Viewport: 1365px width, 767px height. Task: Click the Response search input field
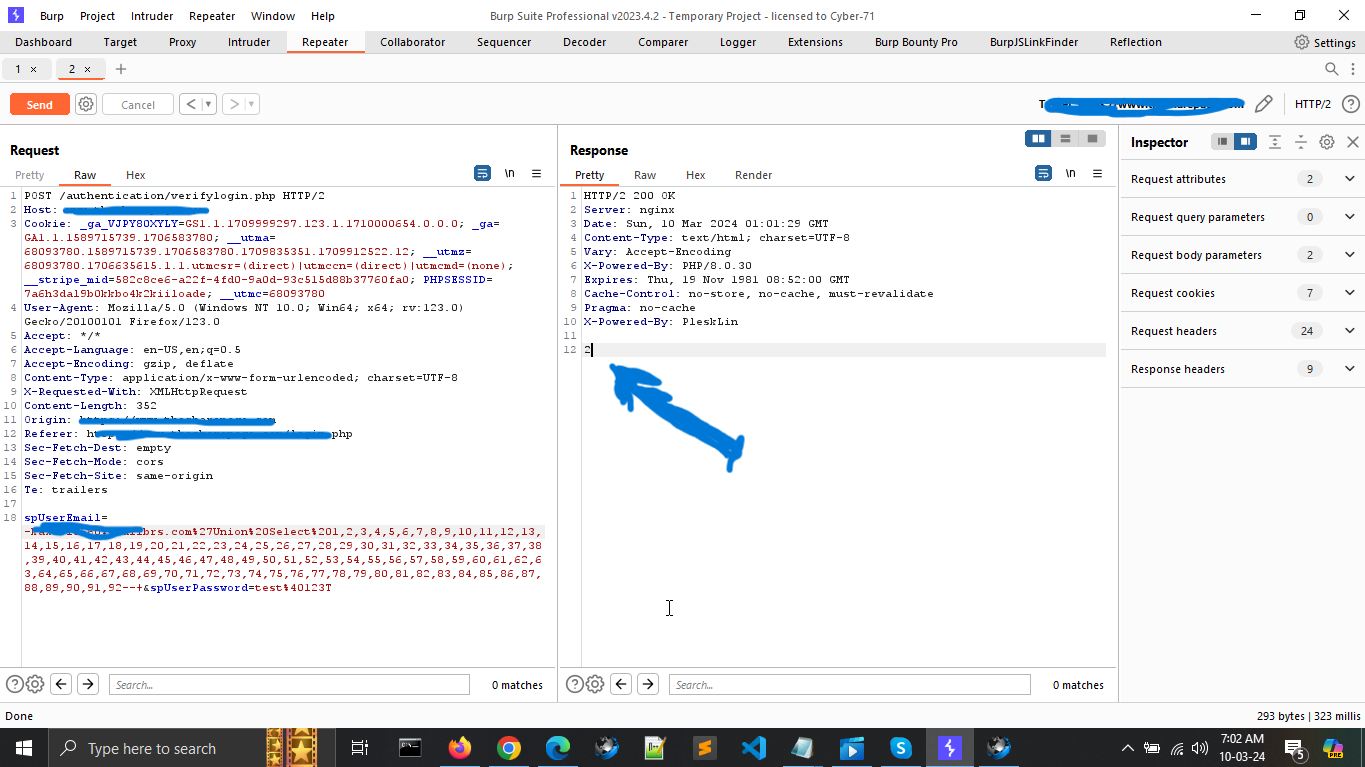[x=850, y=684]
